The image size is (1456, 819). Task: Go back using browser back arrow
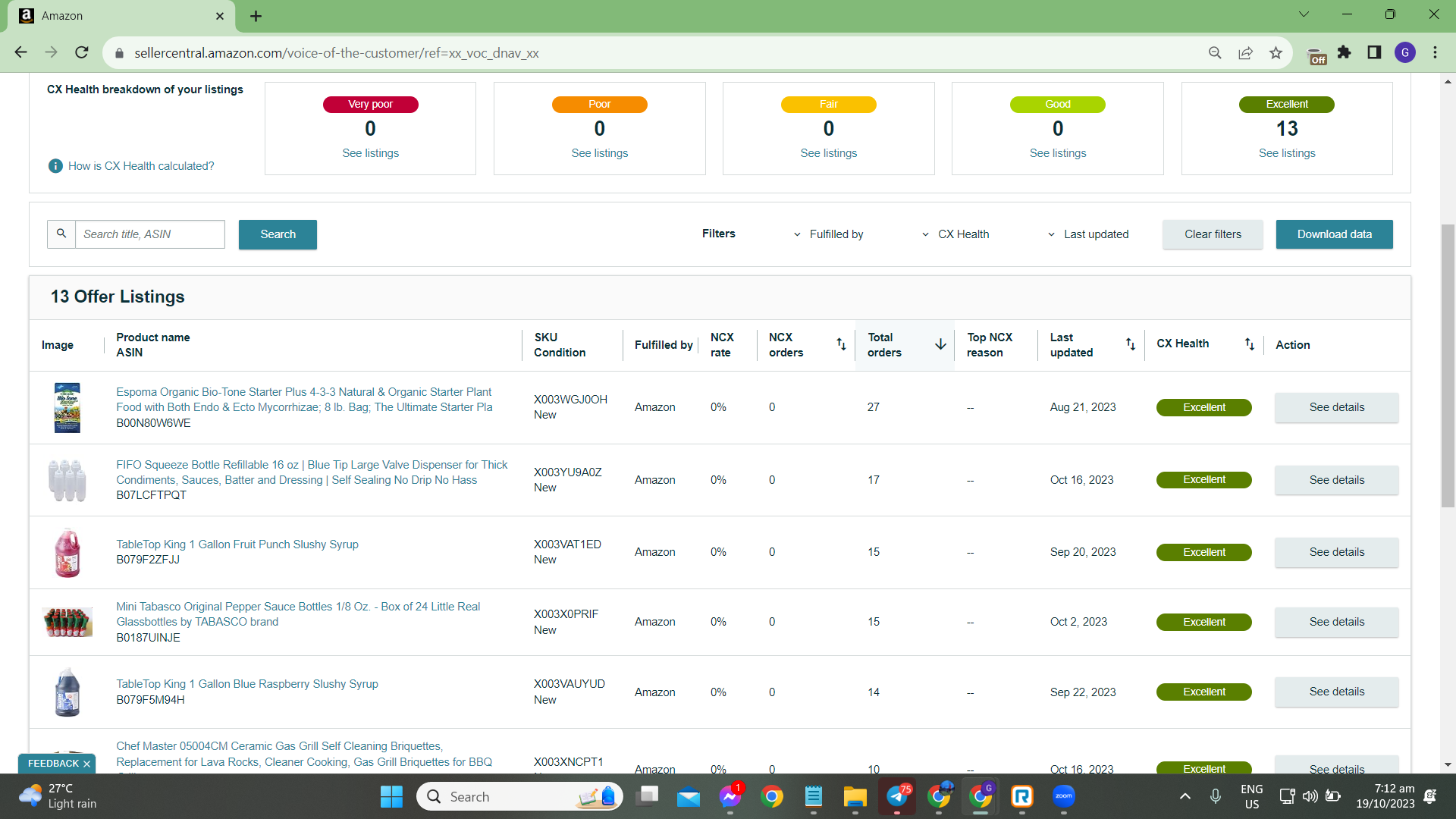[21, 52]
